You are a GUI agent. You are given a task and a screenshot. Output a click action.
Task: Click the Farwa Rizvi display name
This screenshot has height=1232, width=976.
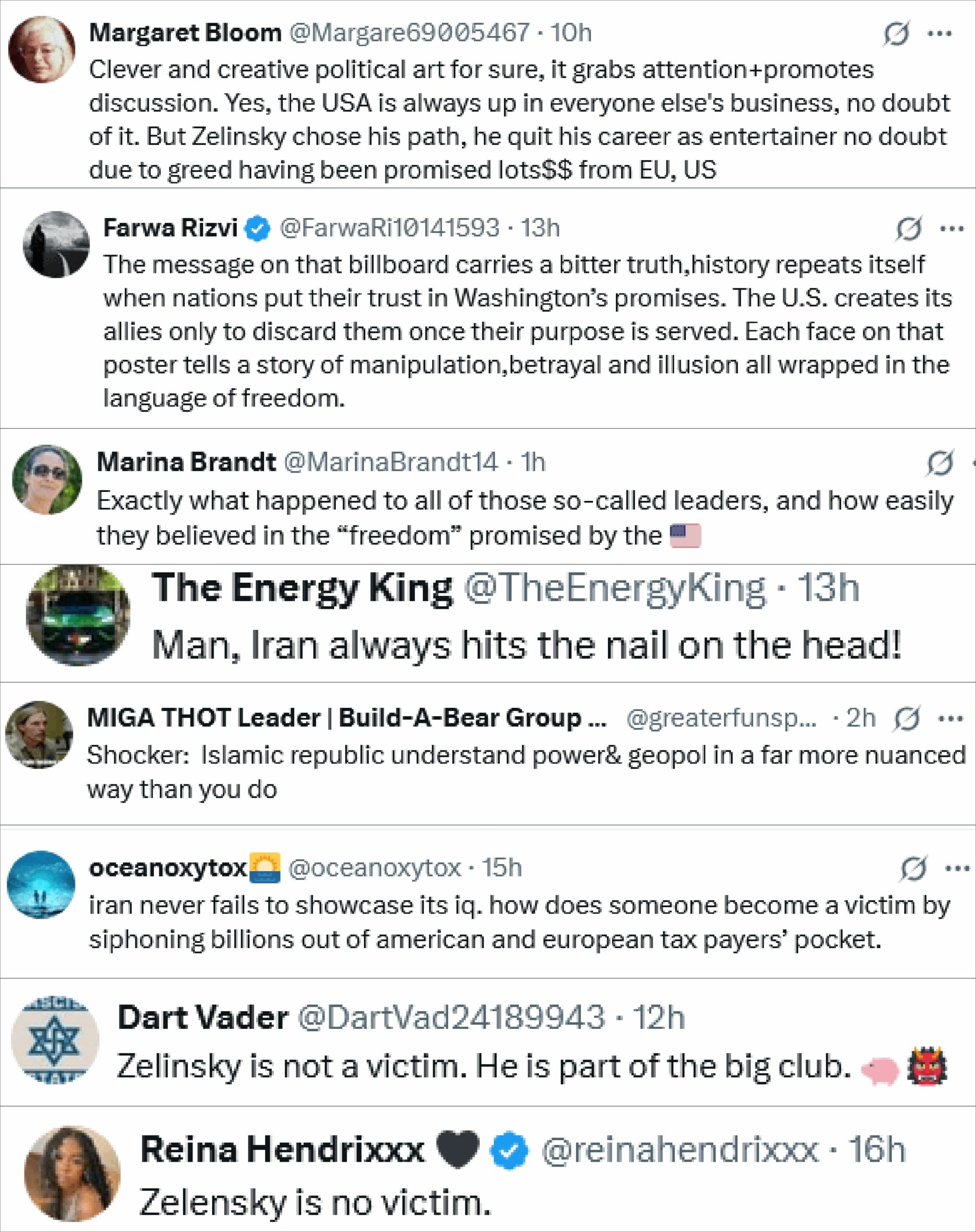click(170, 228)
